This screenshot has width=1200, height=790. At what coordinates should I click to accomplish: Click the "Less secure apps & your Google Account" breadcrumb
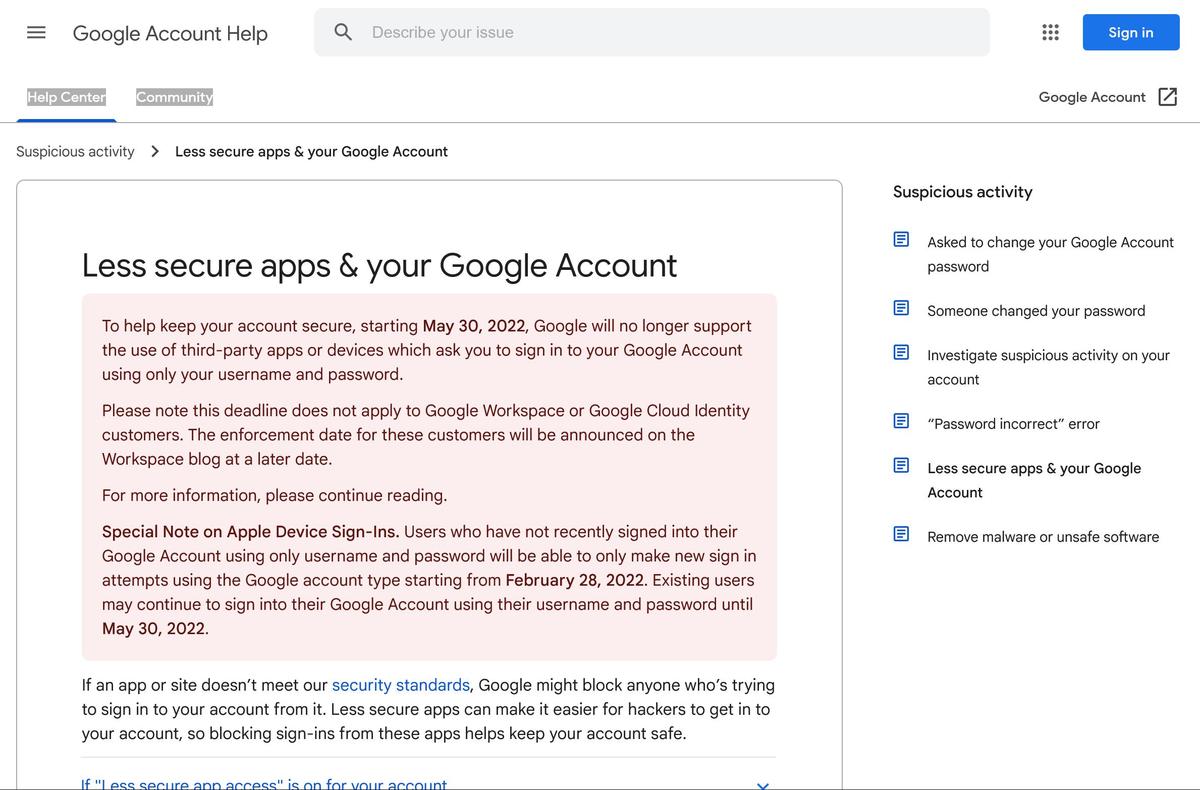(x=311, y=151)
